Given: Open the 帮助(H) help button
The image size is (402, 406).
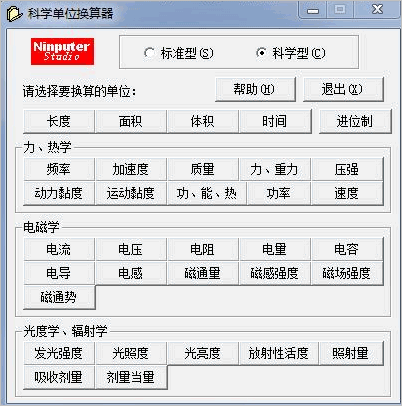Looking at the screenshot, I should point(255,89).
